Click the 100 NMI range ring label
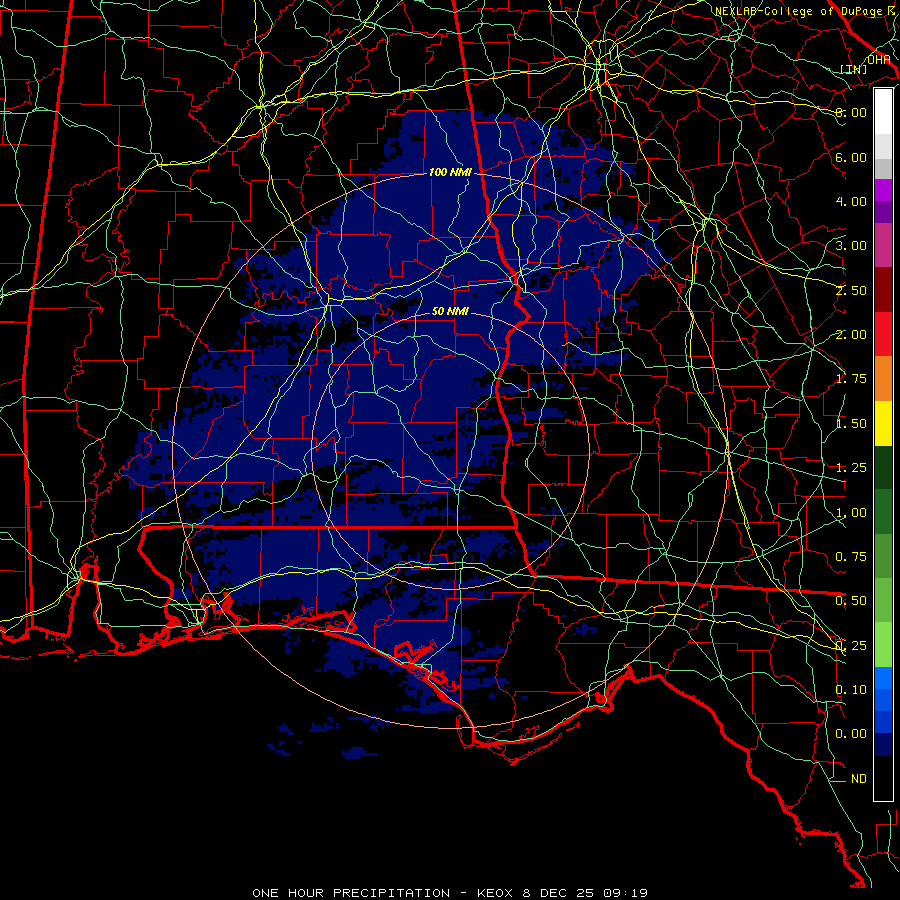The width and height of the screenshot is (900, 900). pyautogui.click(x=449, y=172)
